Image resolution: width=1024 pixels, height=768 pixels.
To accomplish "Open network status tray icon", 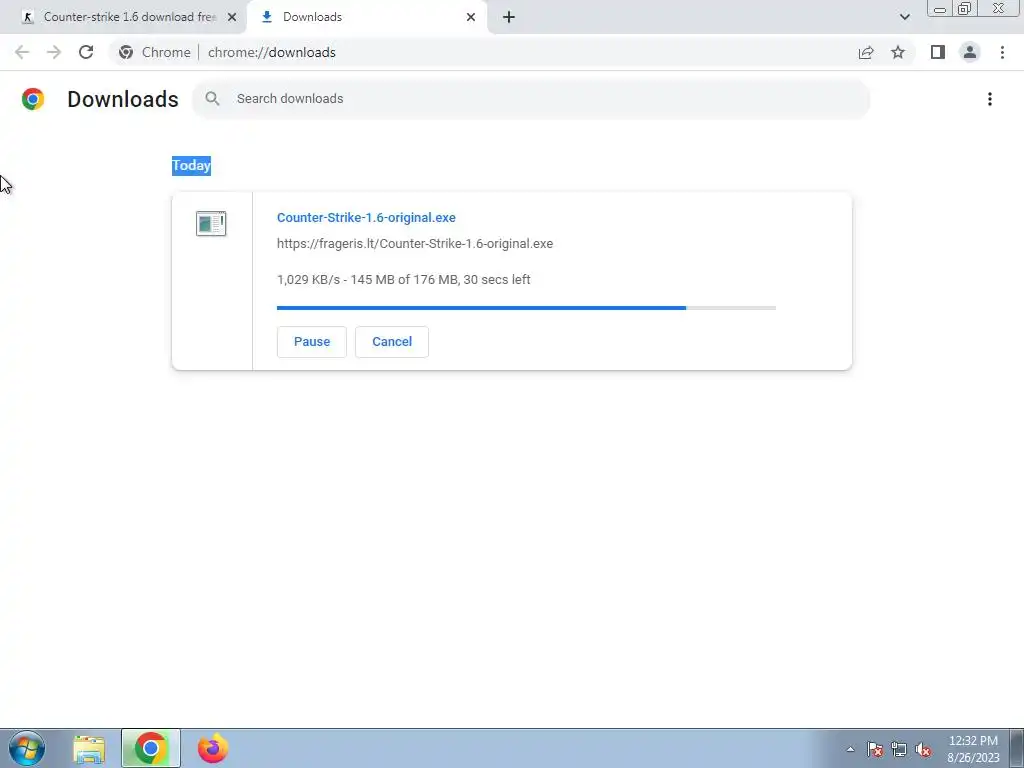I will [x=899, y=749].
